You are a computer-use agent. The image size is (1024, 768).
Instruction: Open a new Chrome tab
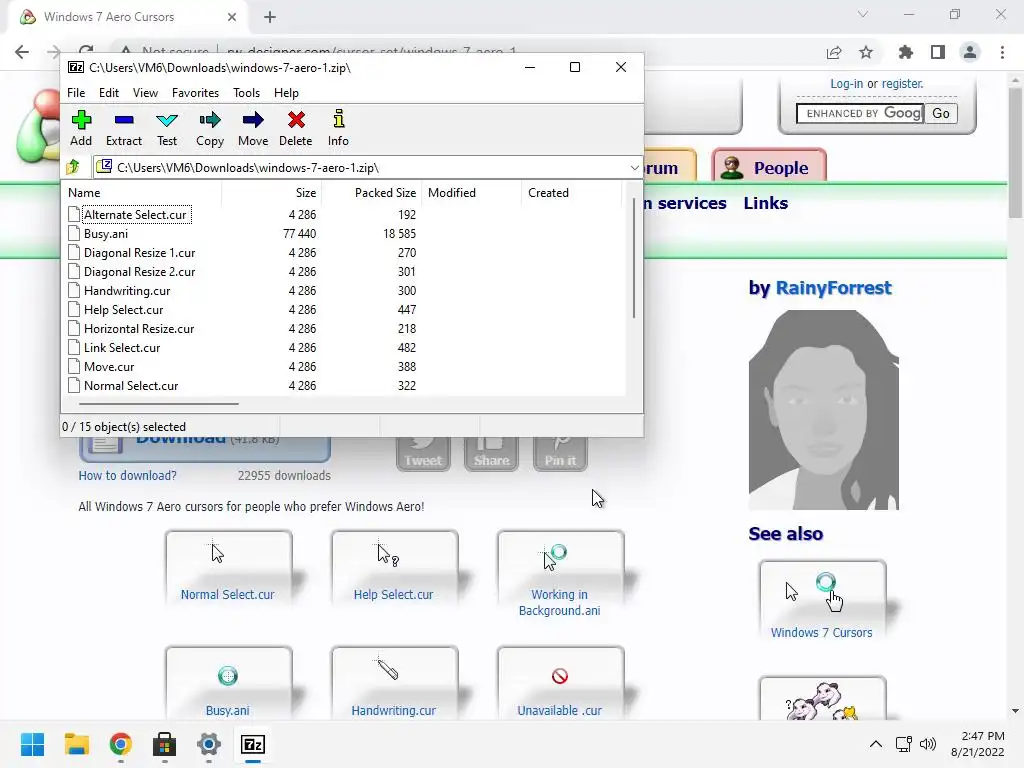click(x=270, y=17)
